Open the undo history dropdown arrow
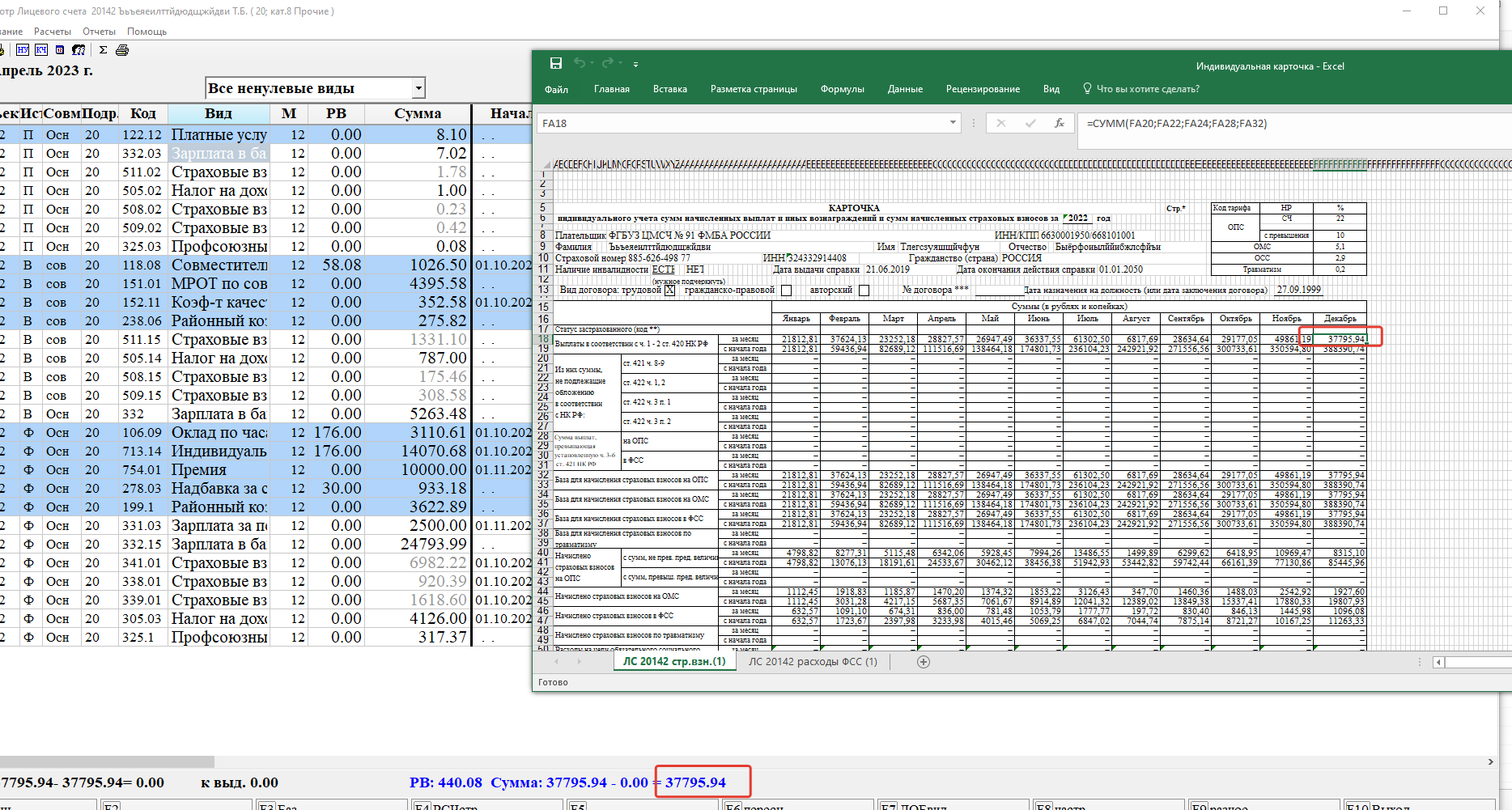The width and height of the screenshot is (1512, 810). 592,63
